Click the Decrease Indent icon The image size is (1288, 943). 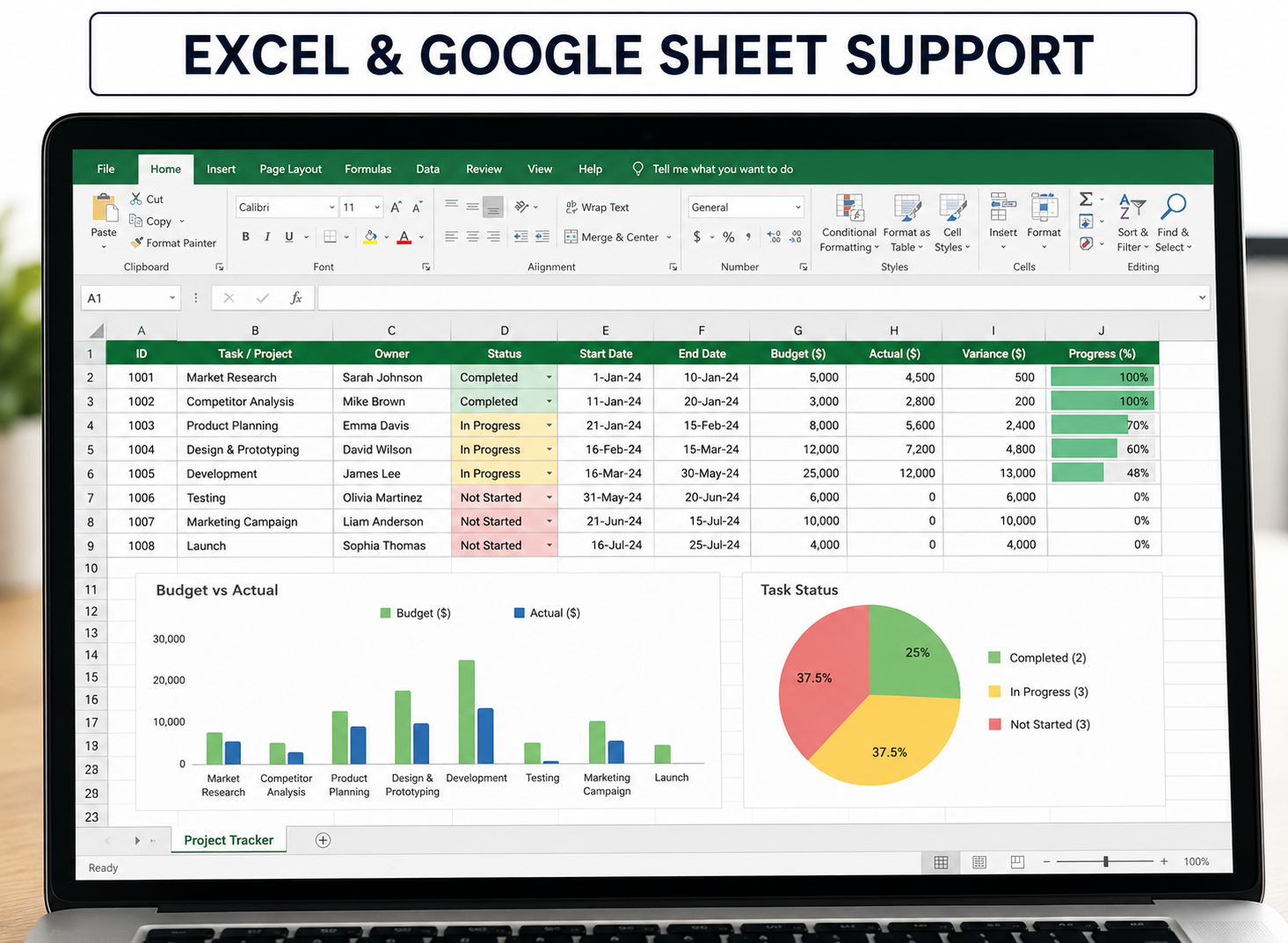[520, 236]
